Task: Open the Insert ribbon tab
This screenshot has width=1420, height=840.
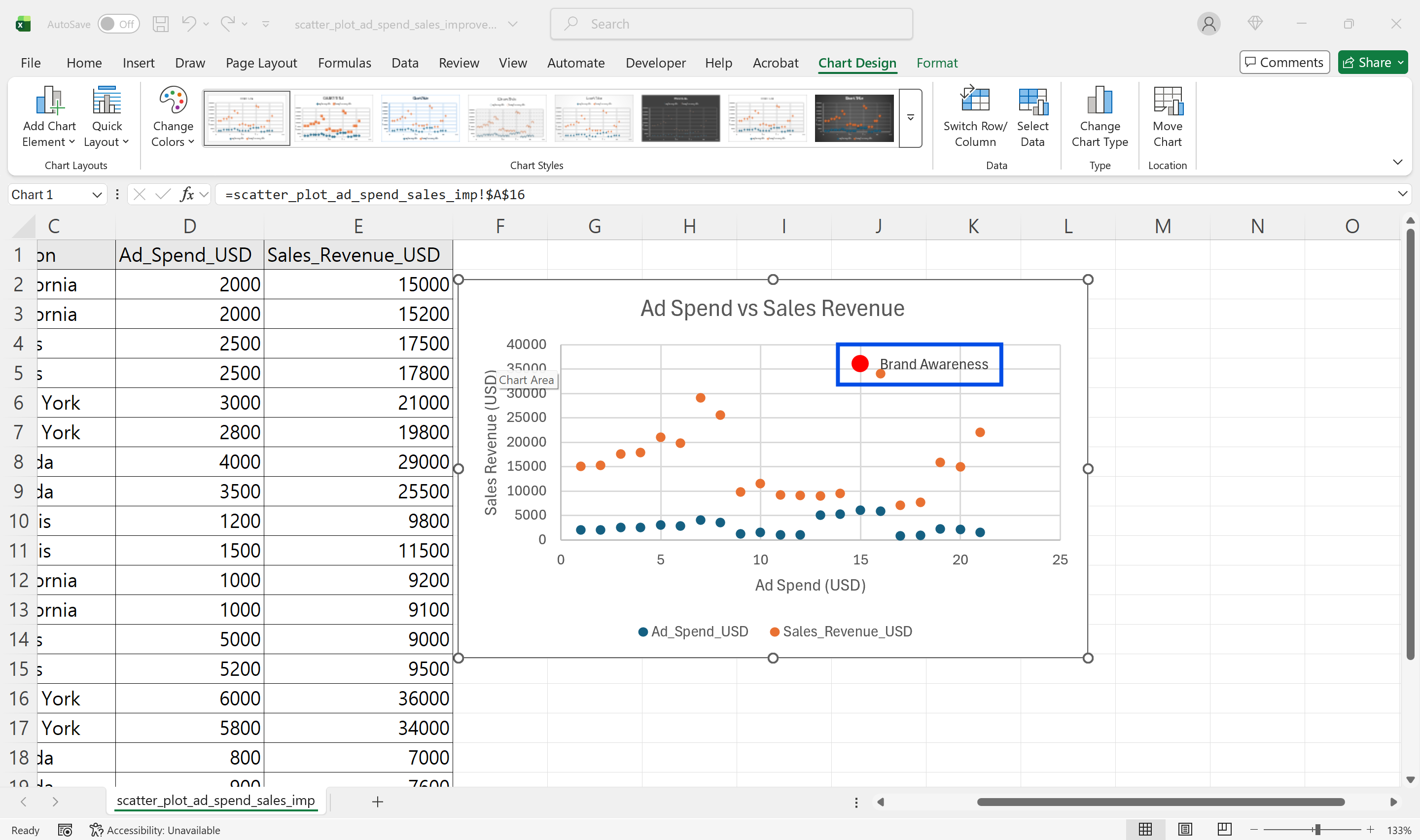Action: 138,63
